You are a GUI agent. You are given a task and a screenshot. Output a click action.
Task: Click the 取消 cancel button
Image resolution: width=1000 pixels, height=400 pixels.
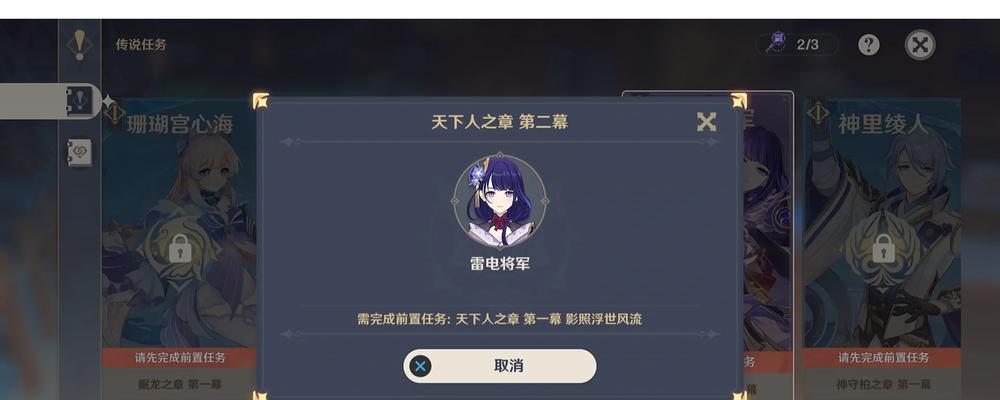[x=499, y=366]
